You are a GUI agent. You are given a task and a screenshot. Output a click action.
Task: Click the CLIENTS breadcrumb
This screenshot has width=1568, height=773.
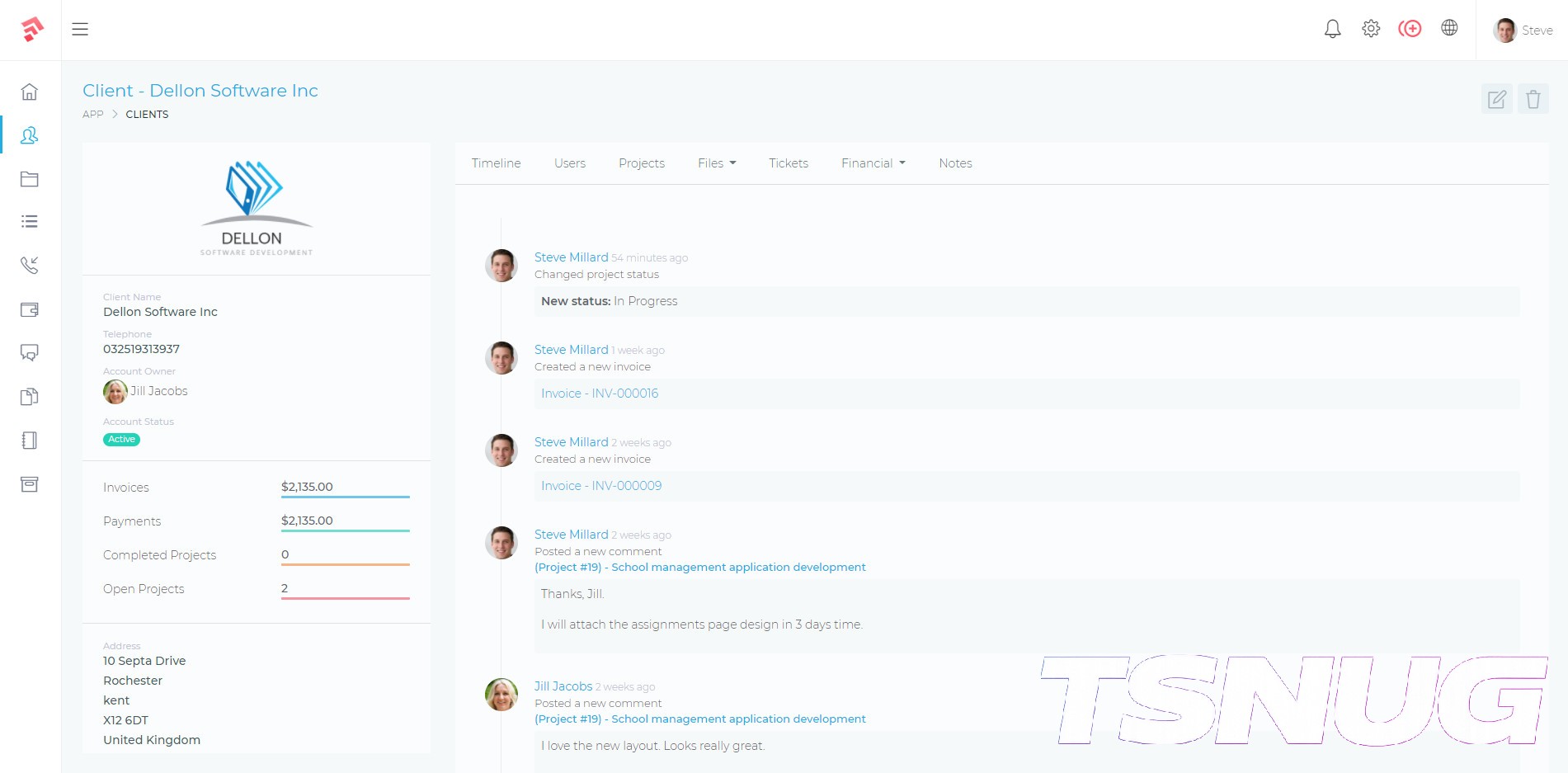click(147, 115)
